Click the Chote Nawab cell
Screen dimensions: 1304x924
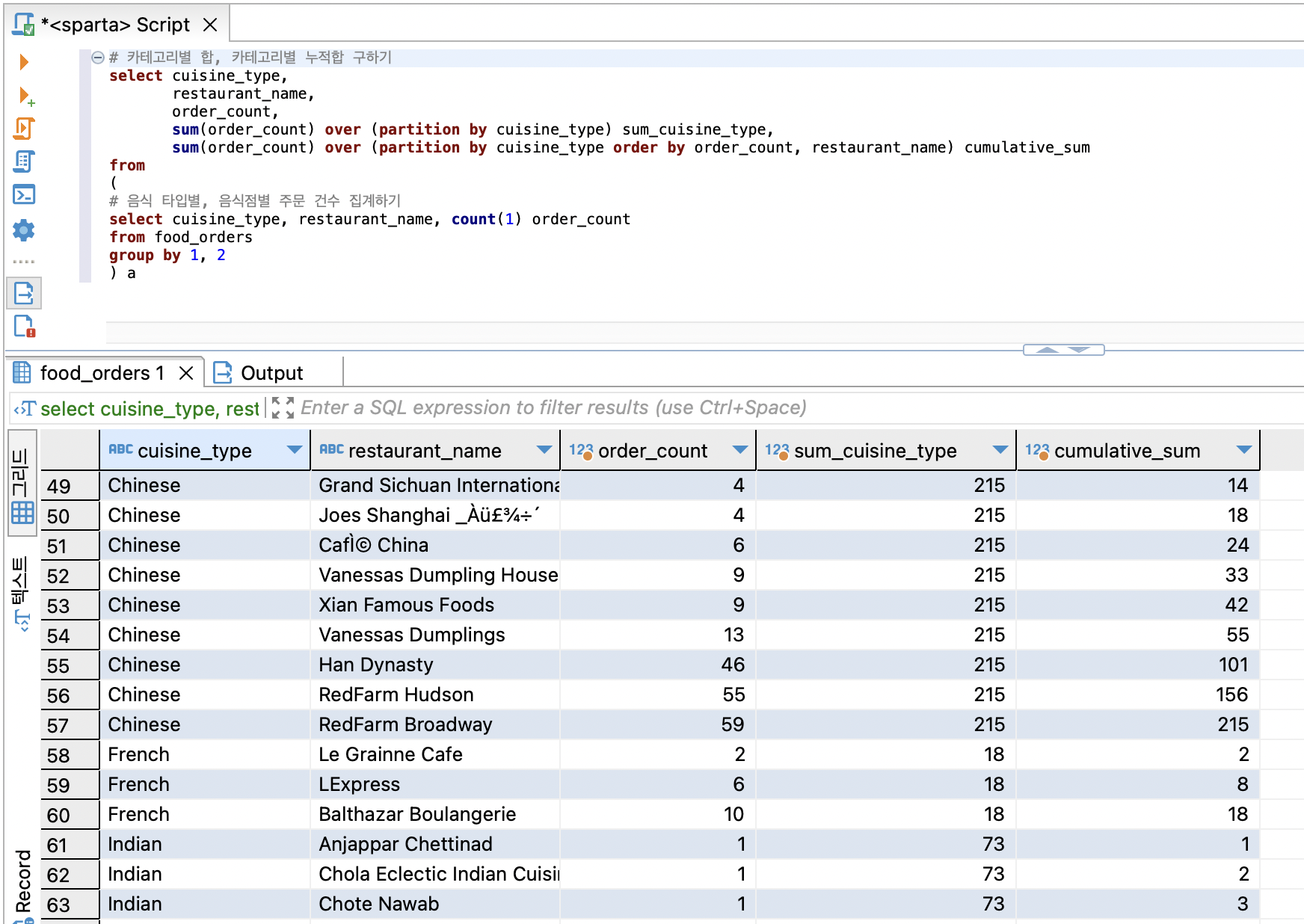(435, 904)
